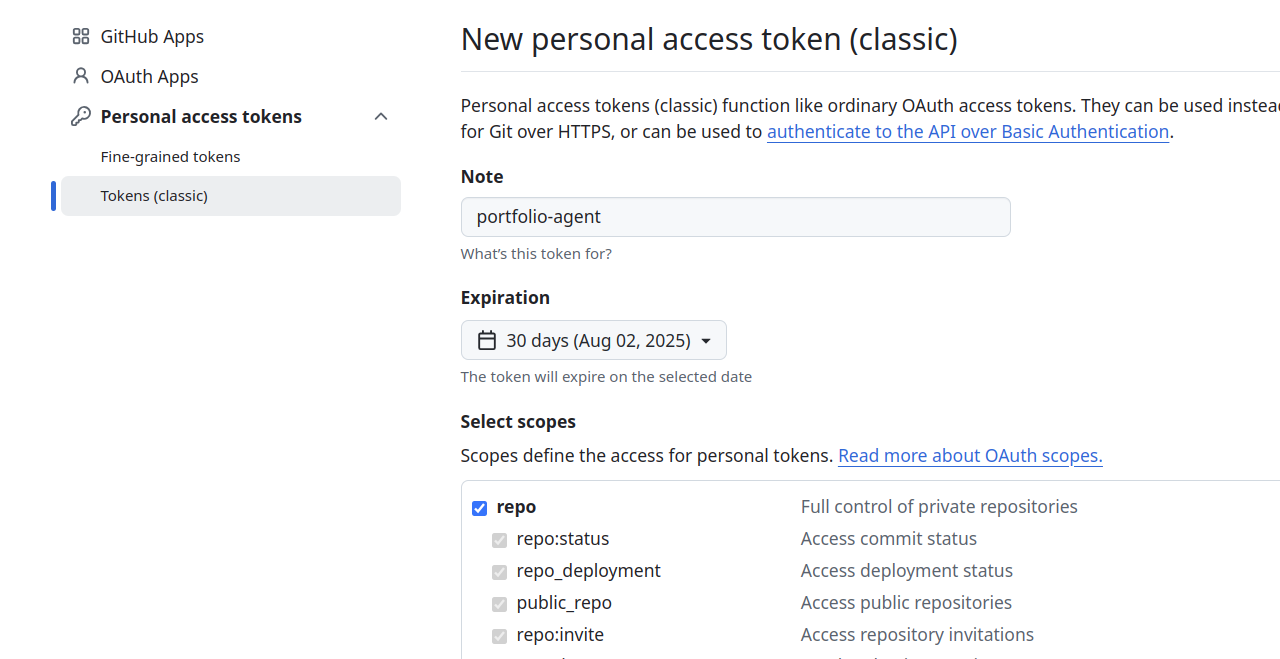The image size is (1280, 659).
Task: Click the OAuth Apps person icon
Action: [x=81, y=77]
